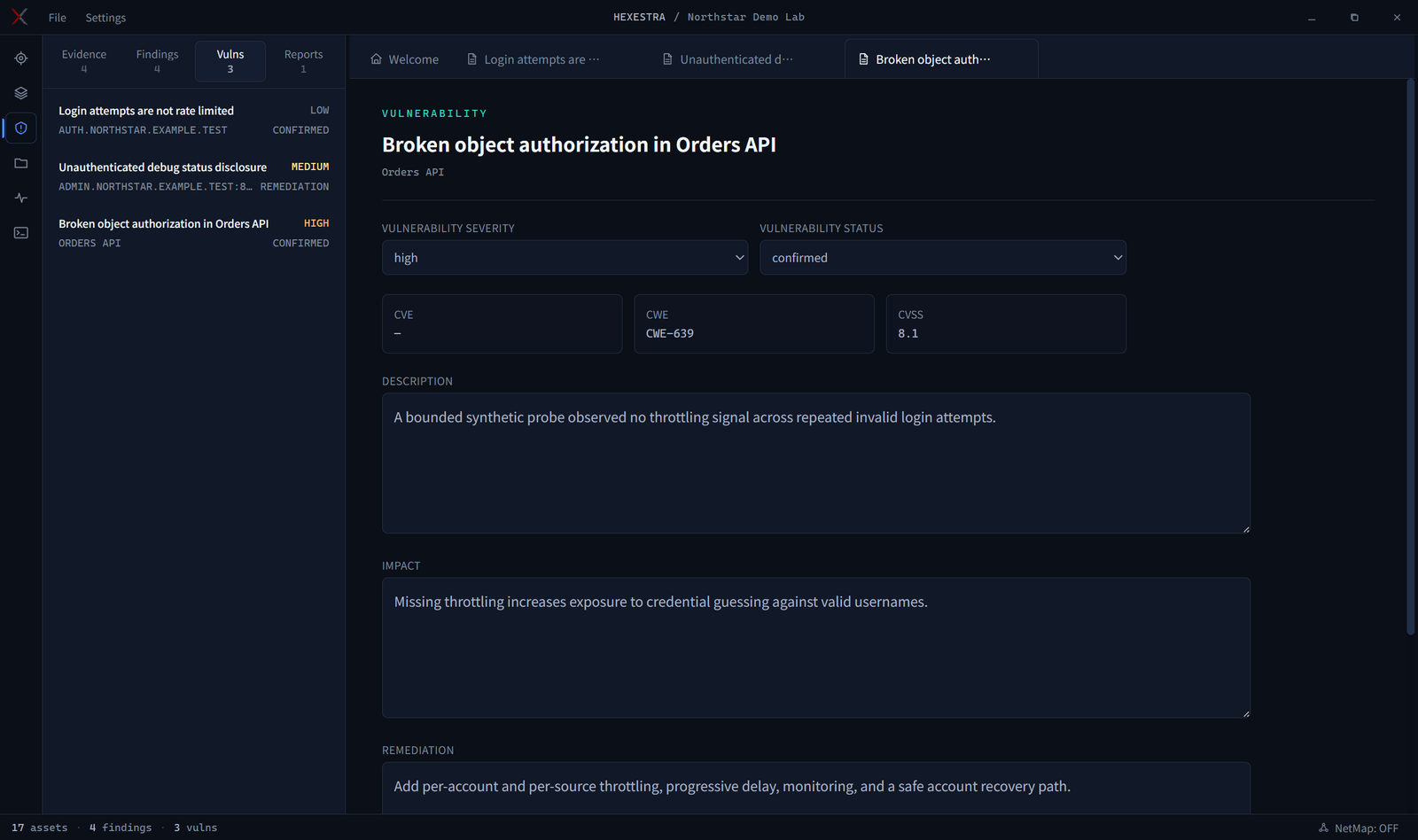
Task: Click into the Impact text area
Action: pos(816,648)
